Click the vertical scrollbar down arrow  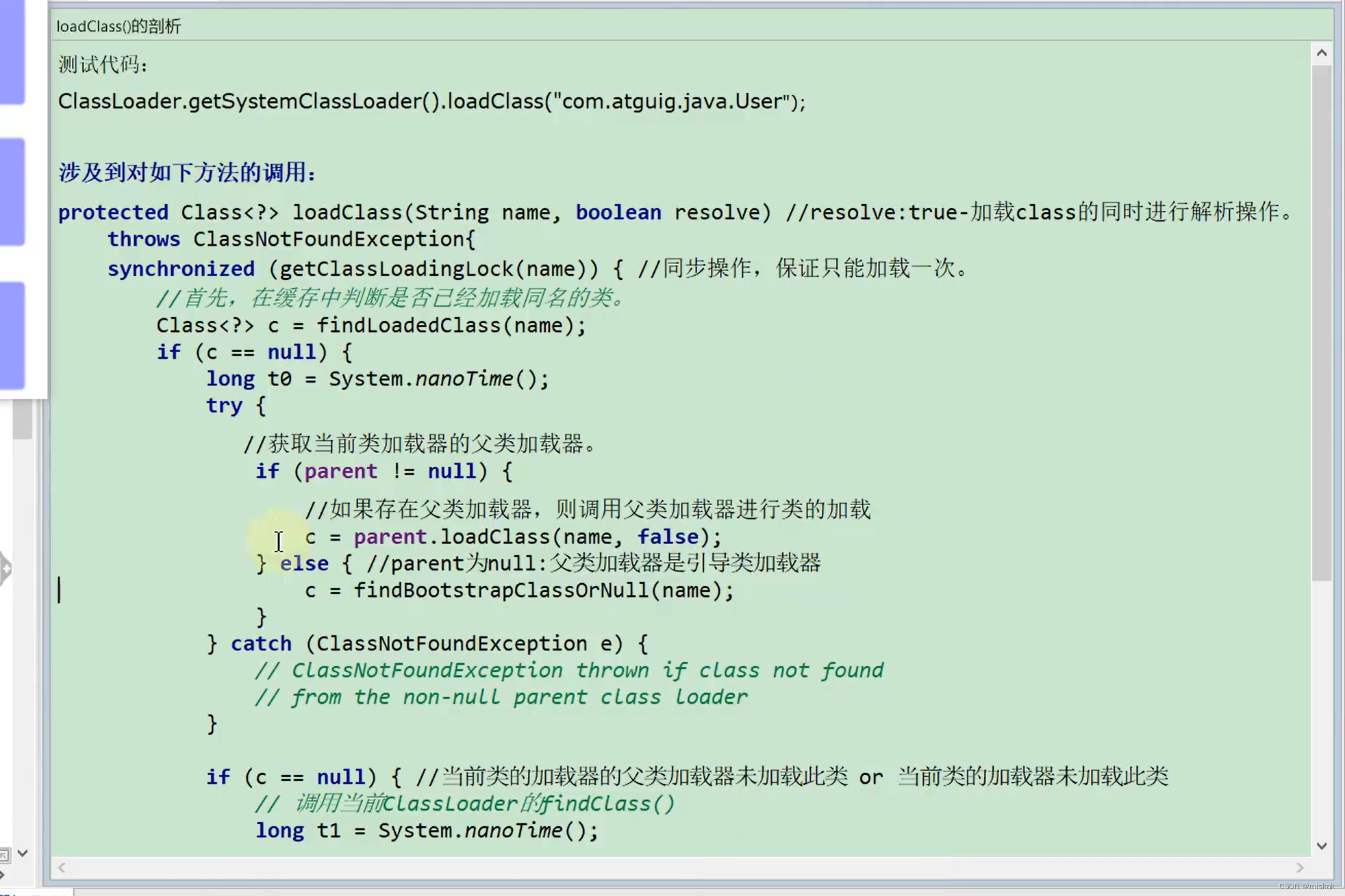coord(1321,845)
